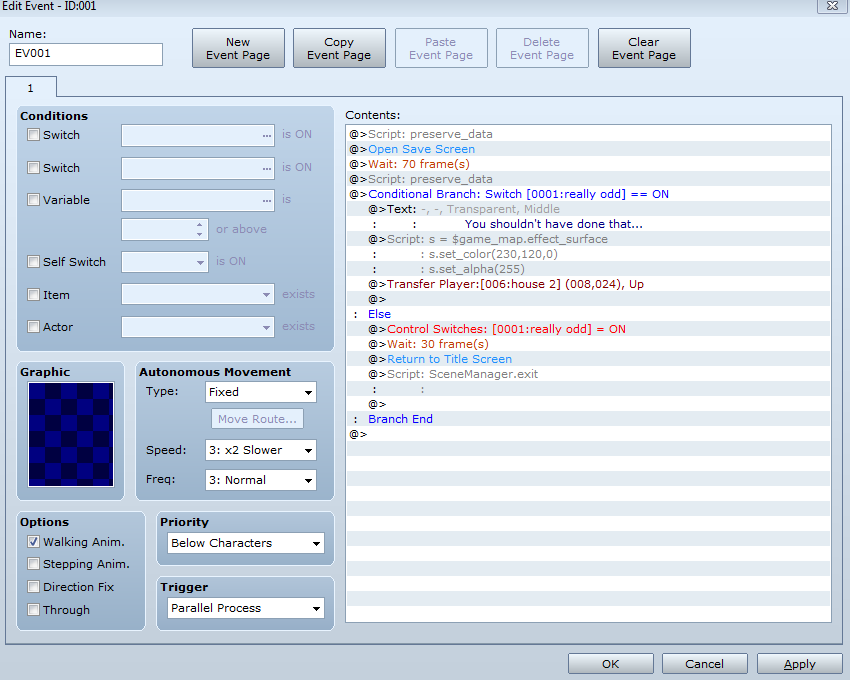Open the Self Switch dropdown

point(165,262)
